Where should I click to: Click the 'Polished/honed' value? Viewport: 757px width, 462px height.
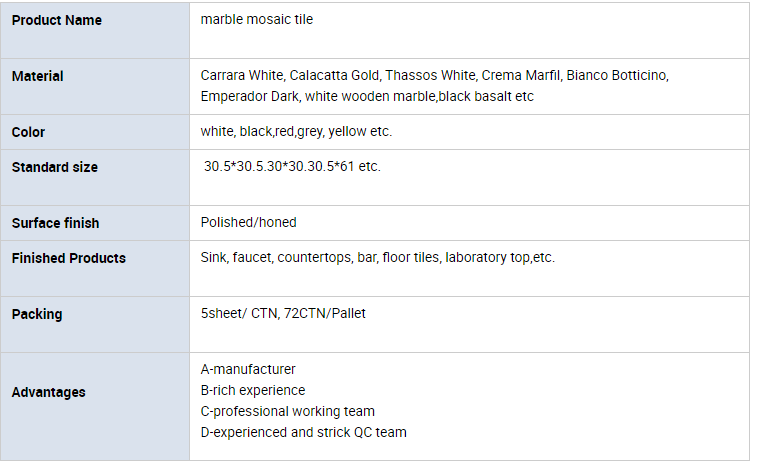249,222
